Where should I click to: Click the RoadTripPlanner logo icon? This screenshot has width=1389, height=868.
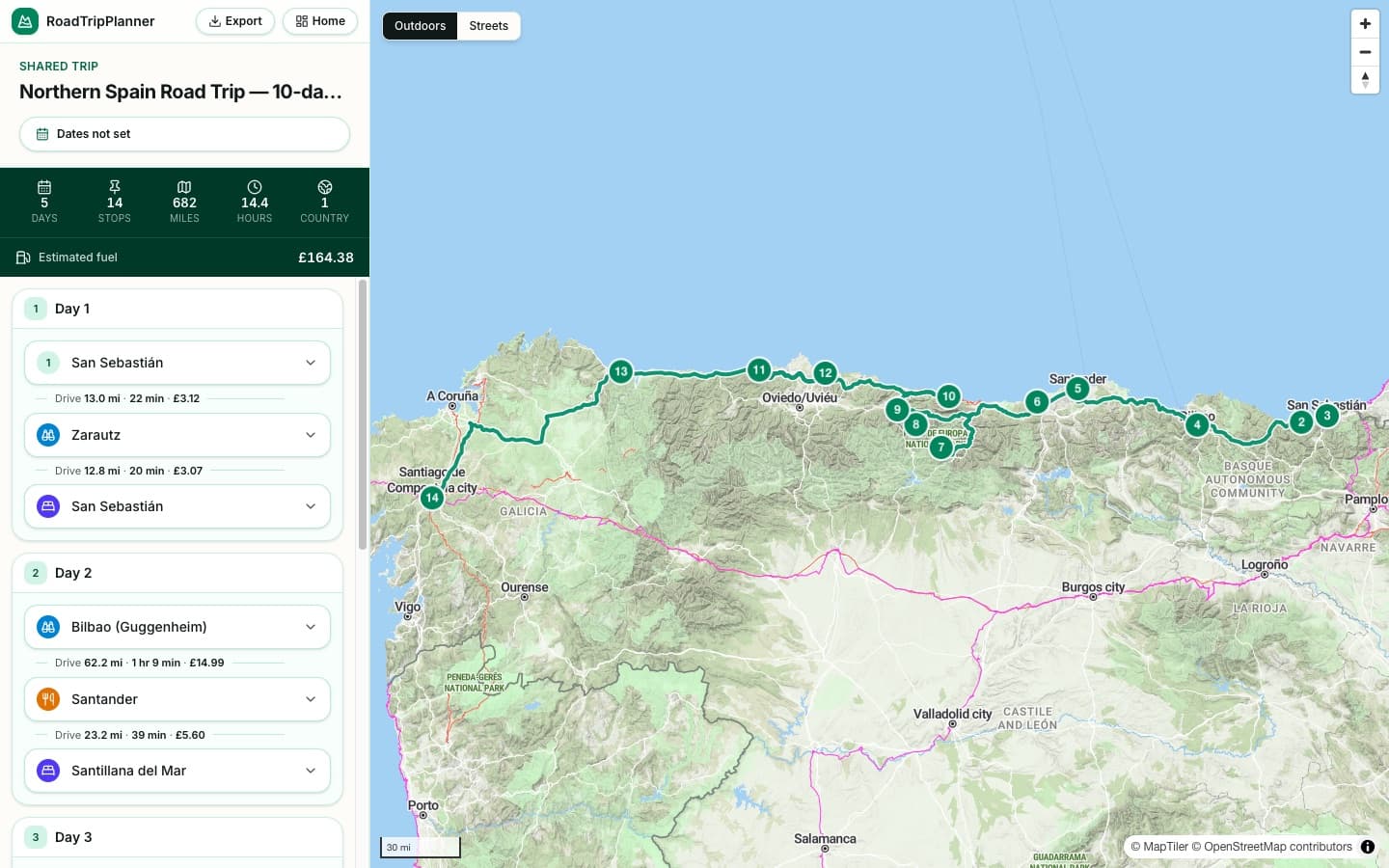pos(25,21)
